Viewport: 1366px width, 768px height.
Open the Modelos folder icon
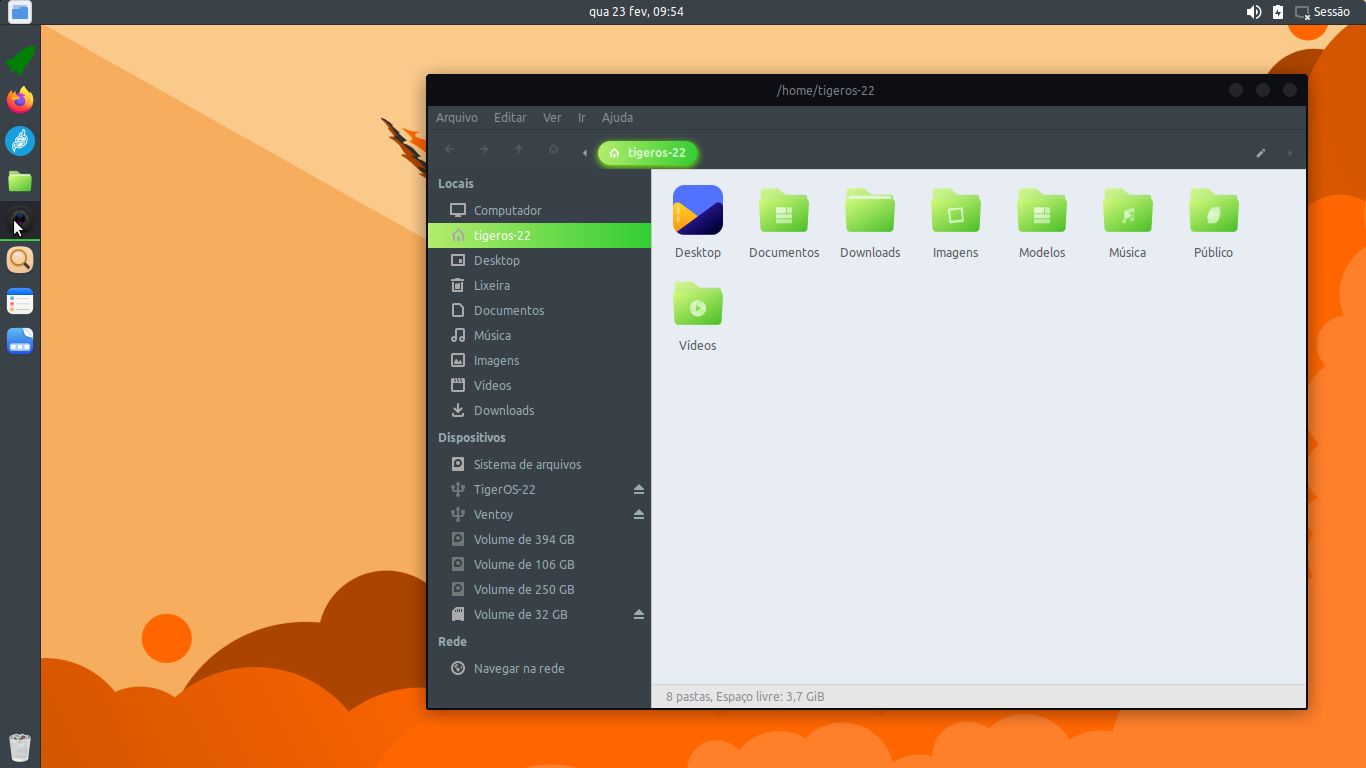(x=1042, y=210)
